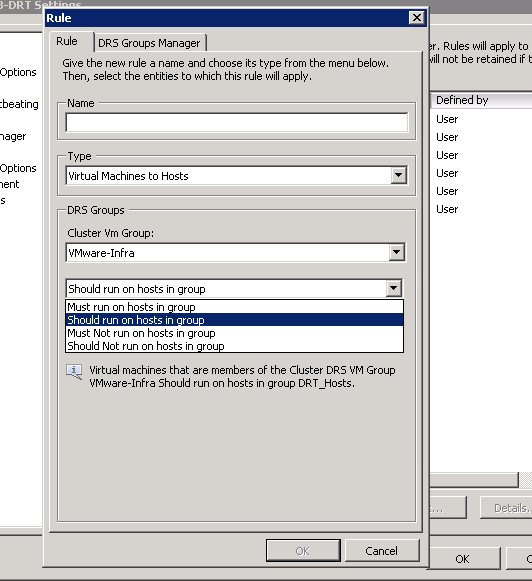Viewport: 532px width, 581px height.
Task: Close the Rule dialog with X button
Action: [x=417, y=17]
